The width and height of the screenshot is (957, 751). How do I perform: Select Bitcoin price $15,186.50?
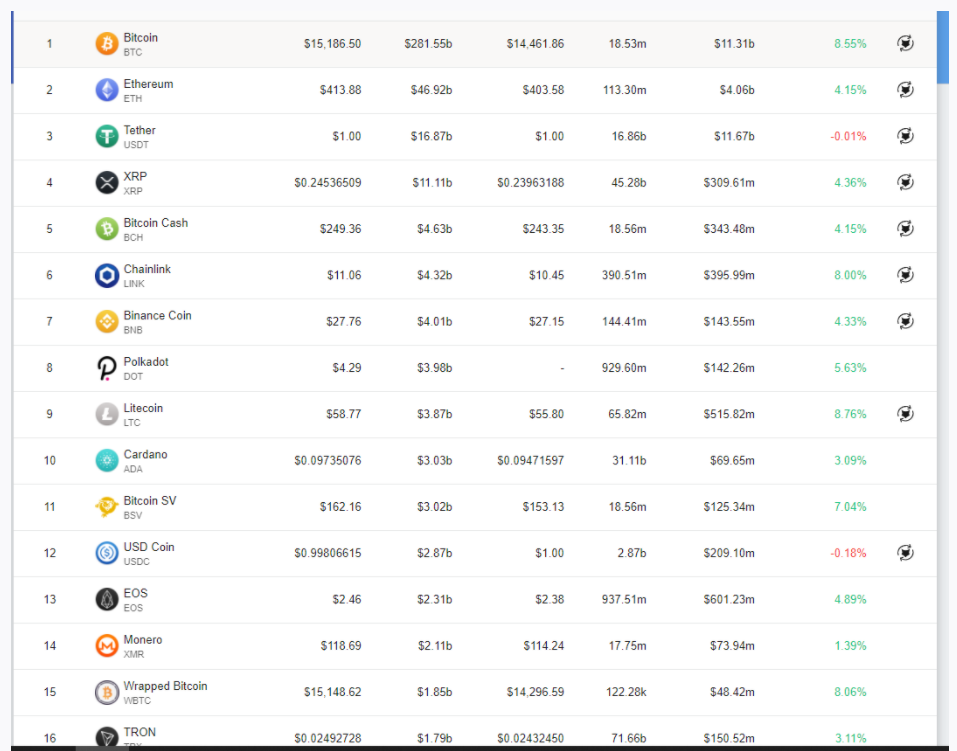pos(333,44)
